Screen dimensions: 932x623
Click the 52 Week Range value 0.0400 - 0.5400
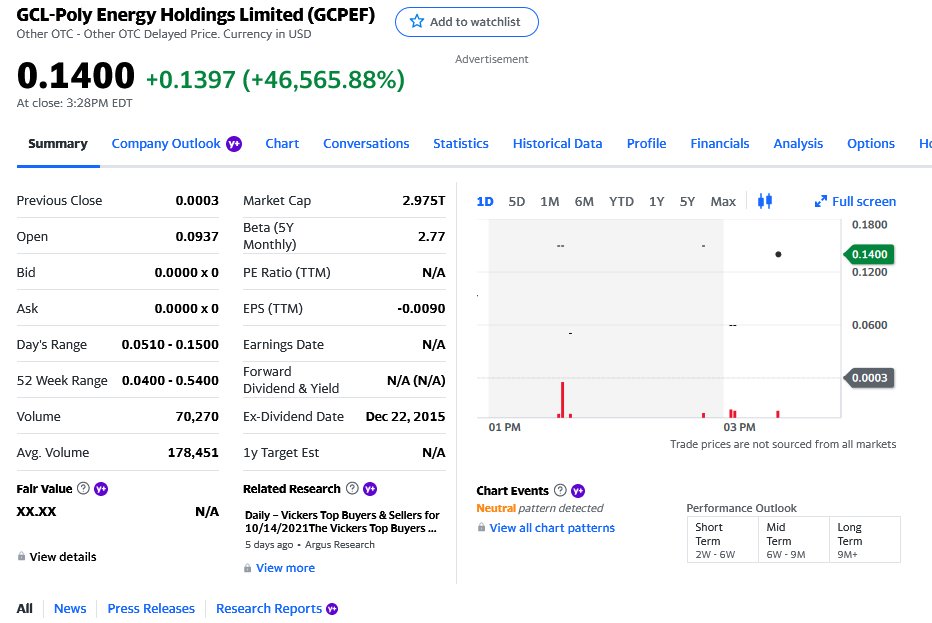pos(170,380)
